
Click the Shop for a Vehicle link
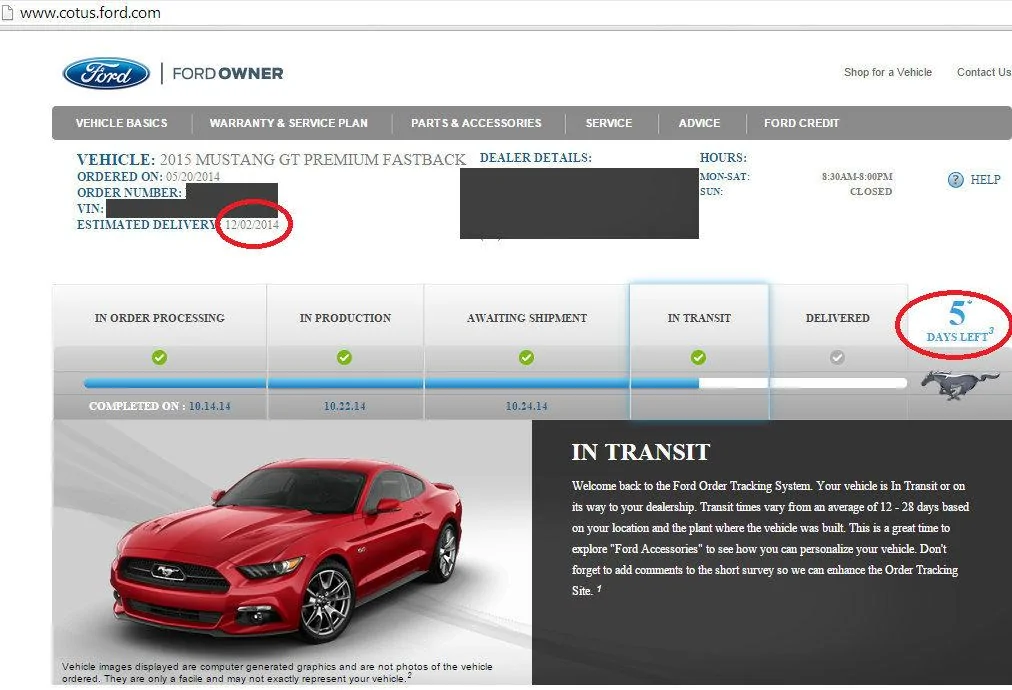[x=887, y=72]
